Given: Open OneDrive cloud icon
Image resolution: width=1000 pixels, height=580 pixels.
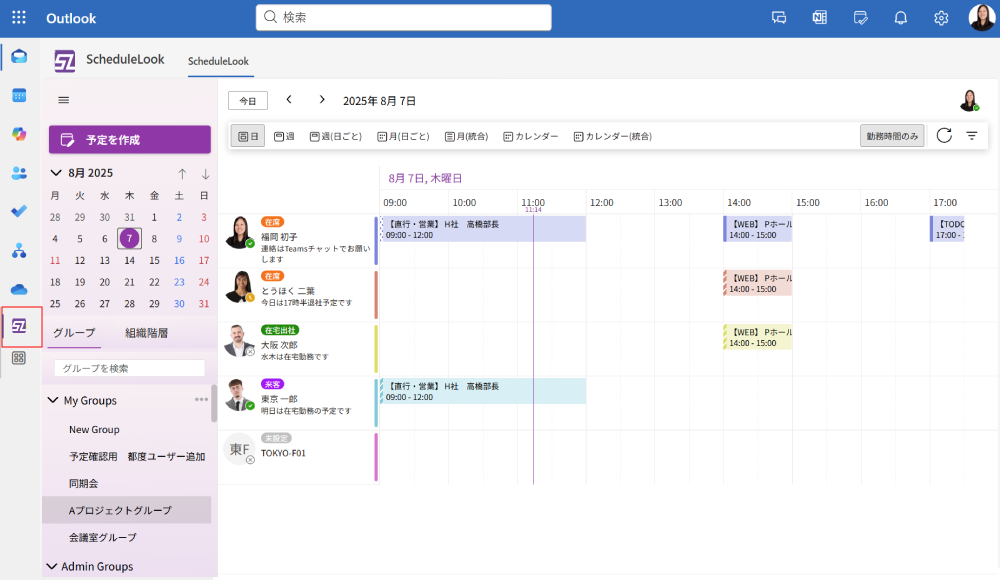Looking at the screenshot, I should coord(19,289).
